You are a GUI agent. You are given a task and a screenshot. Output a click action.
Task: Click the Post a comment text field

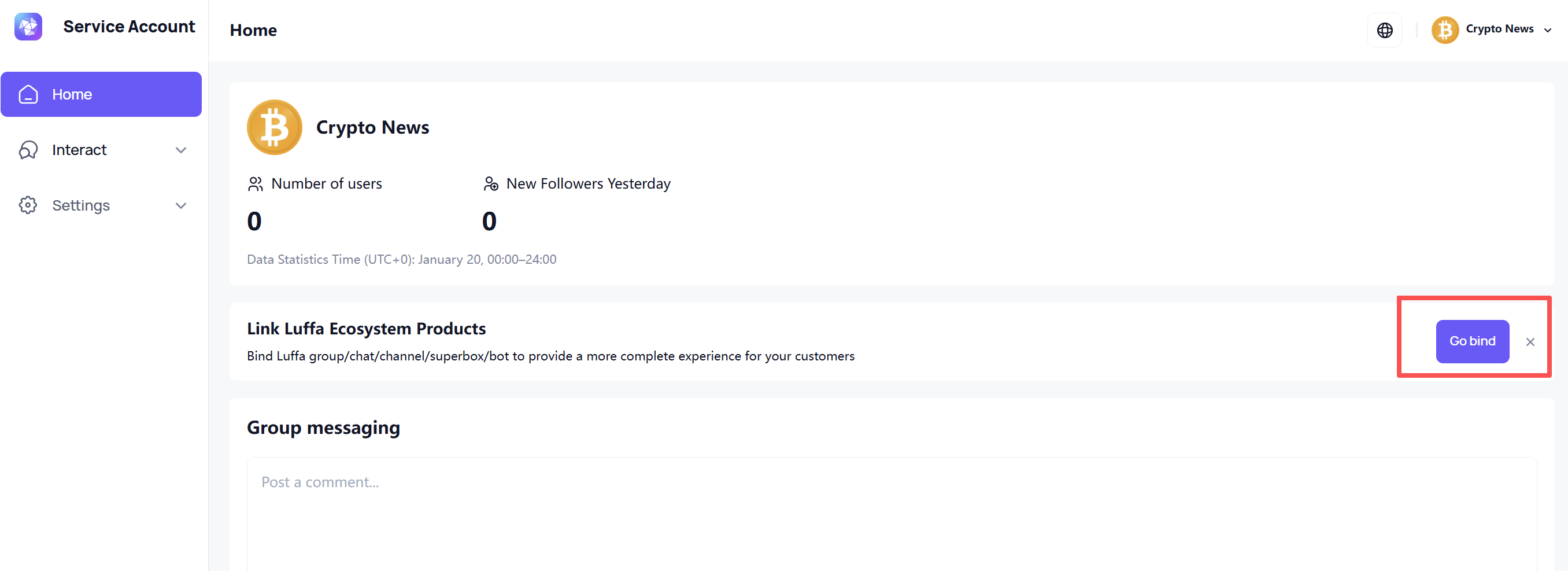click(x=891, y=511)
